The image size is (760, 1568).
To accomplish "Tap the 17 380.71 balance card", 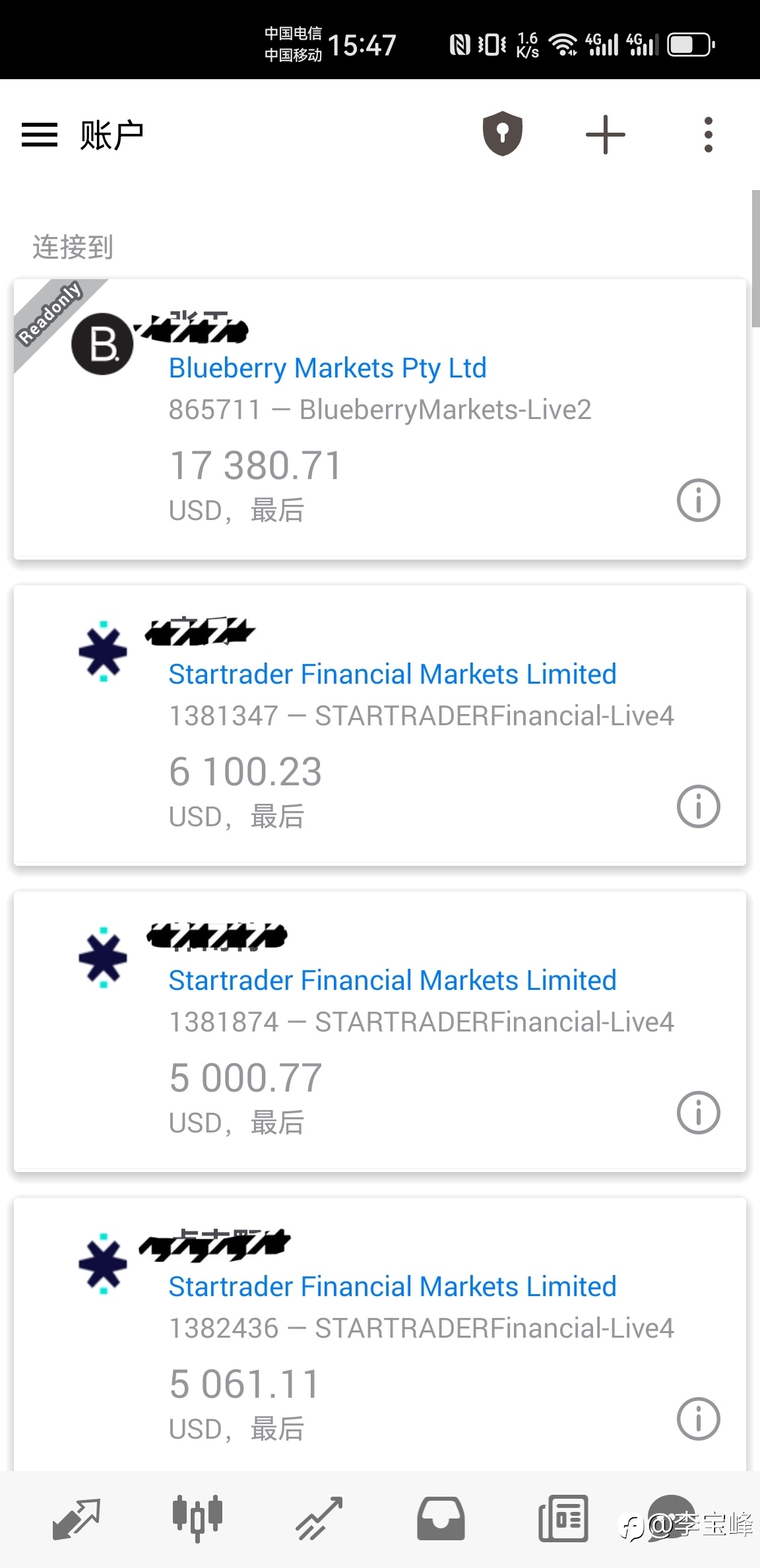I will pos(380,420).
